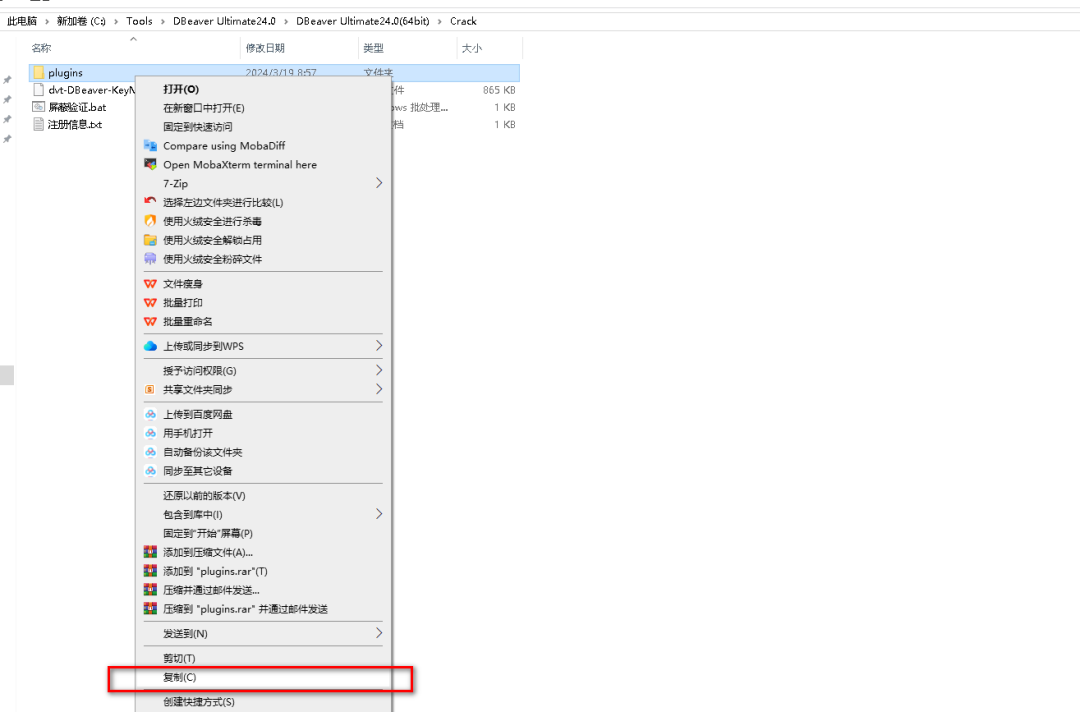Expand the 7-Zip submenu arrow

379,183
